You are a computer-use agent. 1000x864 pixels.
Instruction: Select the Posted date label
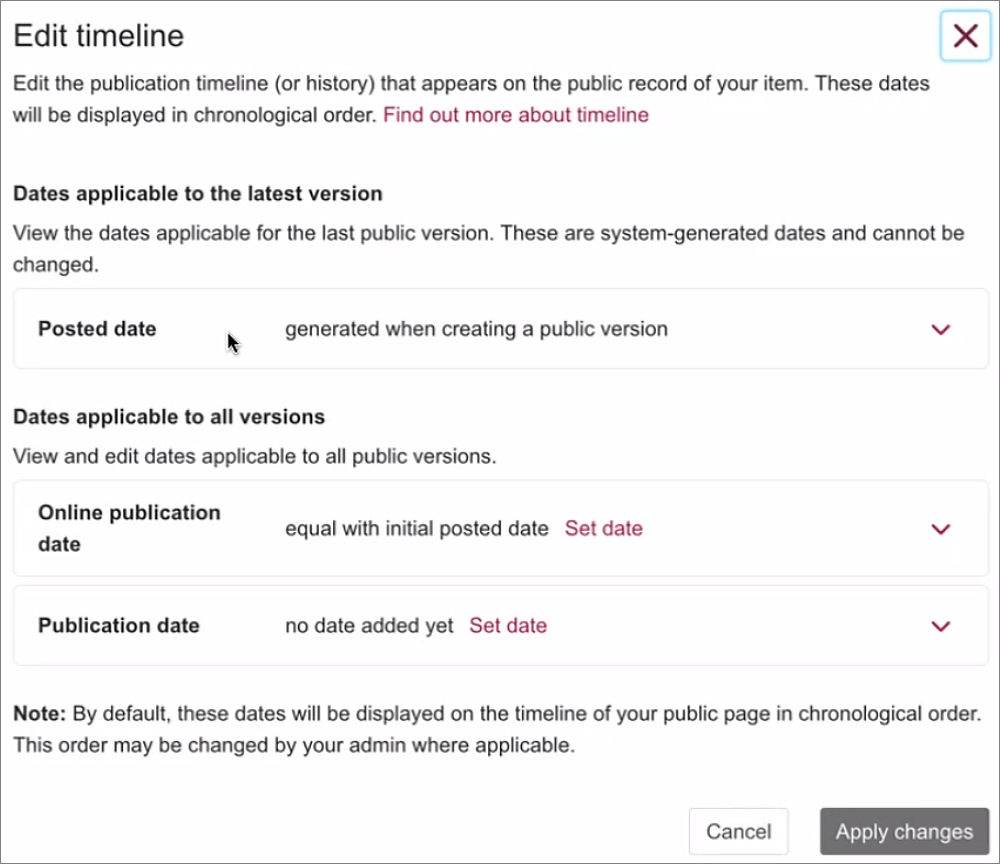[97, 329]
